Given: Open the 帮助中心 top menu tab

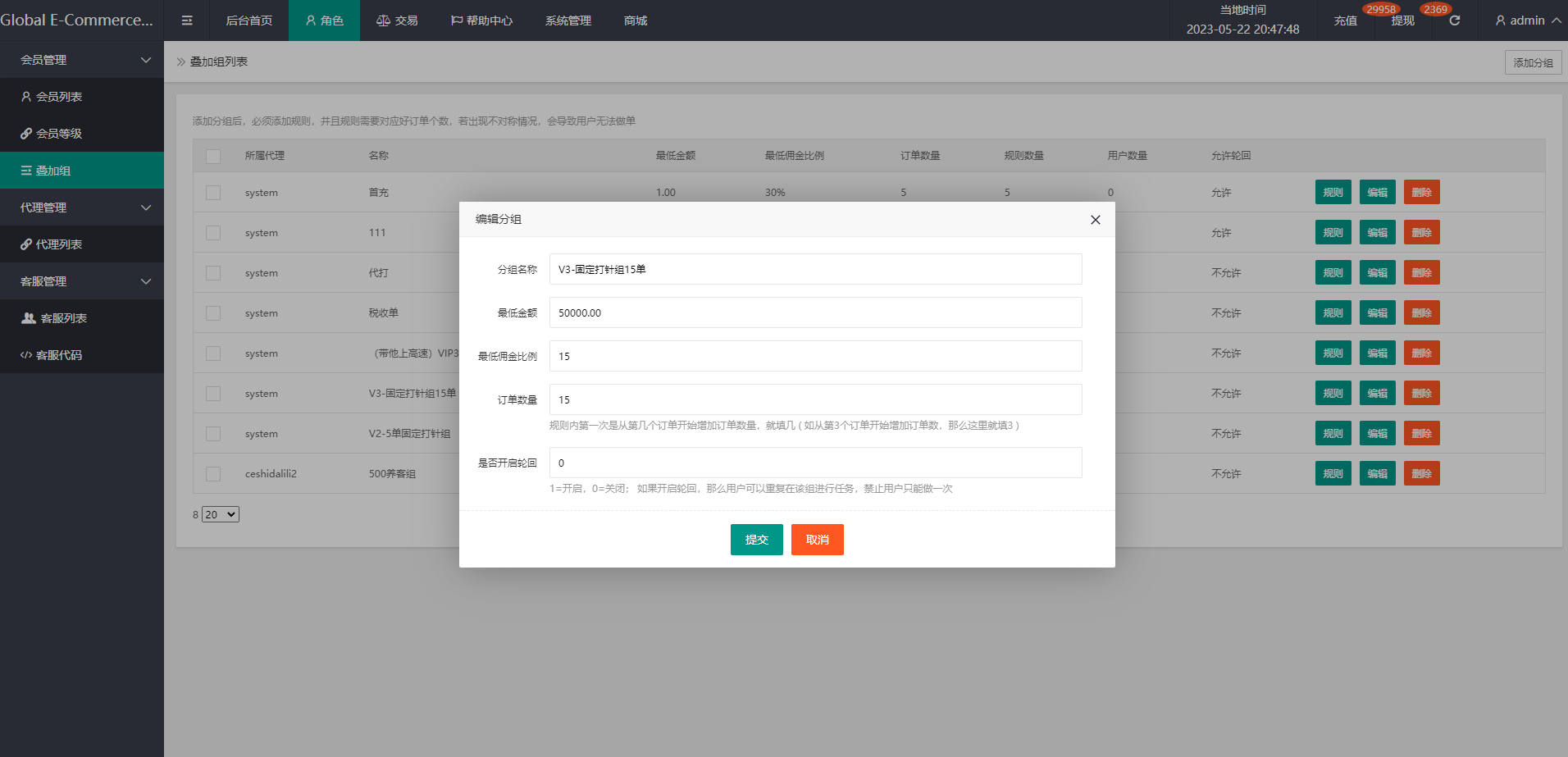Looking at the screenshot, I should coord(481,21).
